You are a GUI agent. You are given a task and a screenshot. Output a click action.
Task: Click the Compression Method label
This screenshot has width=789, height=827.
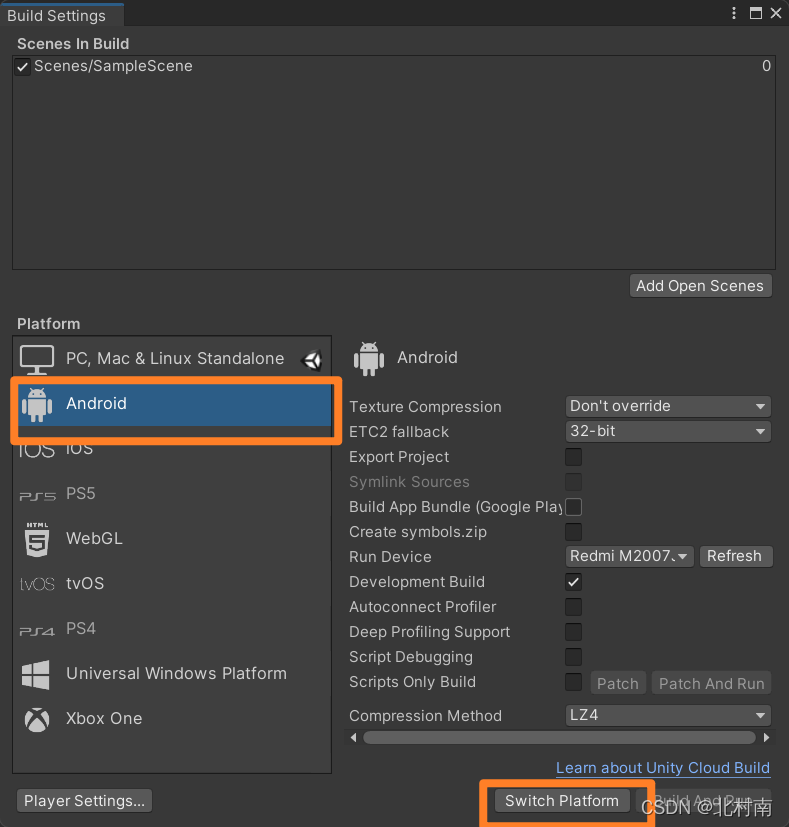[425, 716]
